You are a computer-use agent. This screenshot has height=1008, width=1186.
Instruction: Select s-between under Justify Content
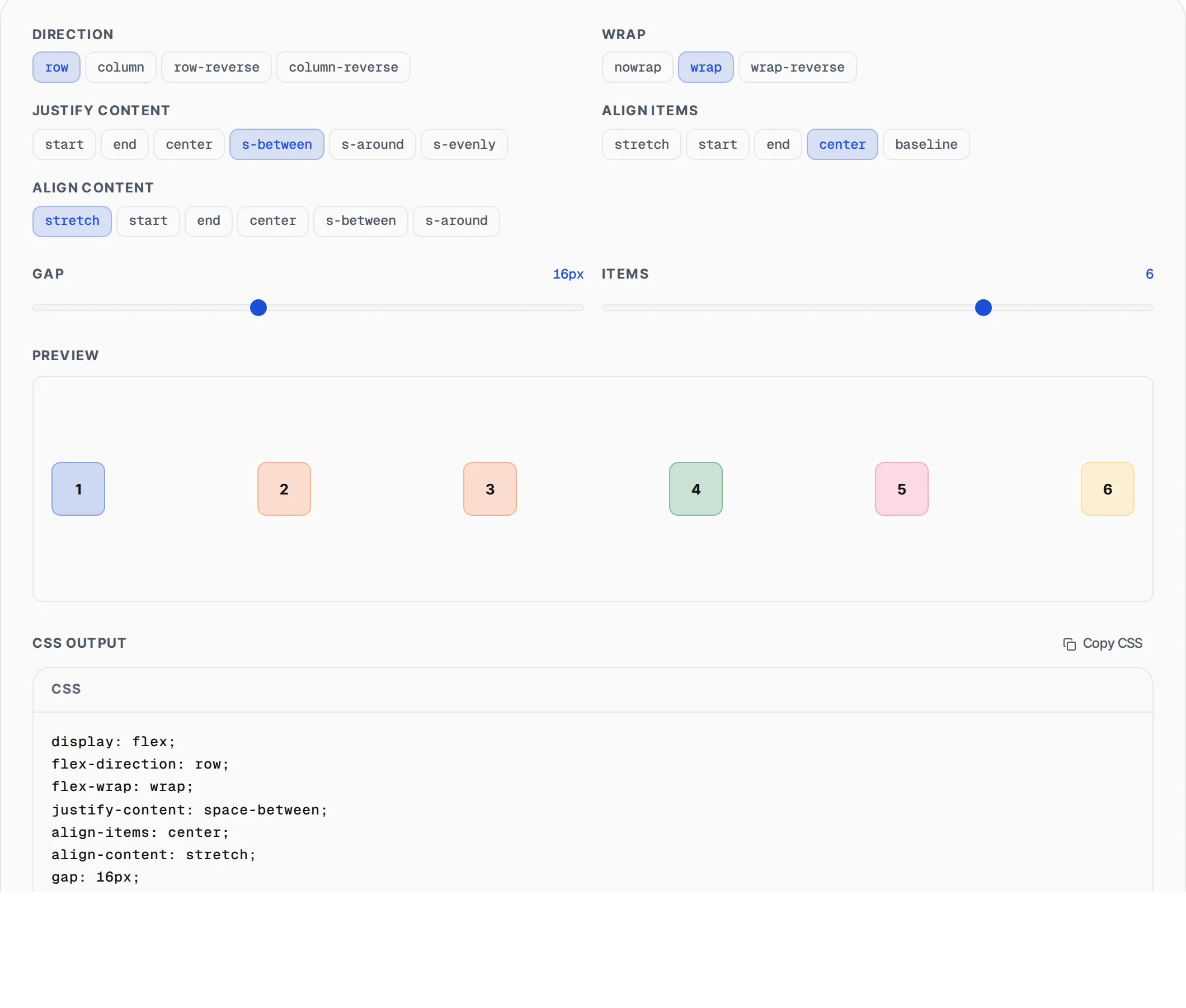point(276,144)
